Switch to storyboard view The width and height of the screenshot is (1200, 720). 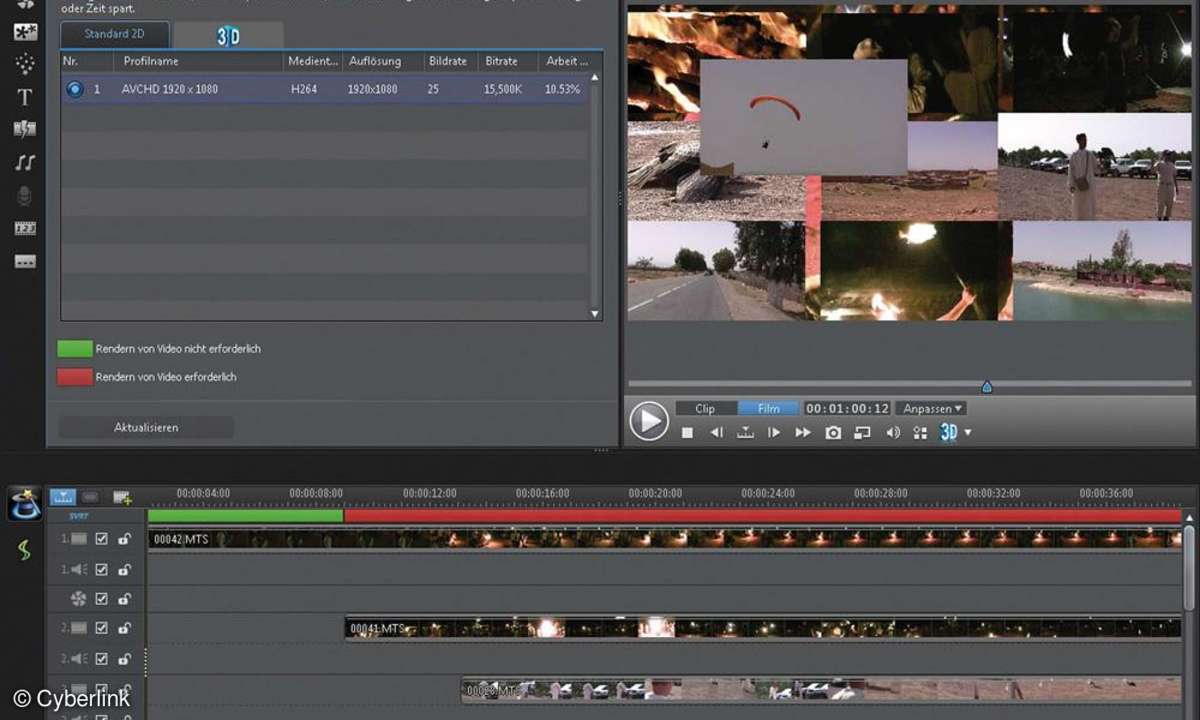click(90, 497)
